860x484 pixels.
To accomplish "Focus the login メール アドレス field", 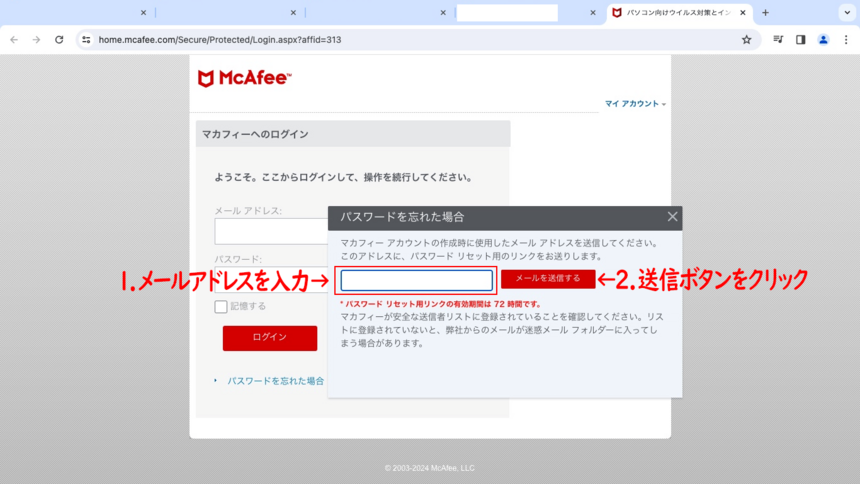I will point(271,231).
